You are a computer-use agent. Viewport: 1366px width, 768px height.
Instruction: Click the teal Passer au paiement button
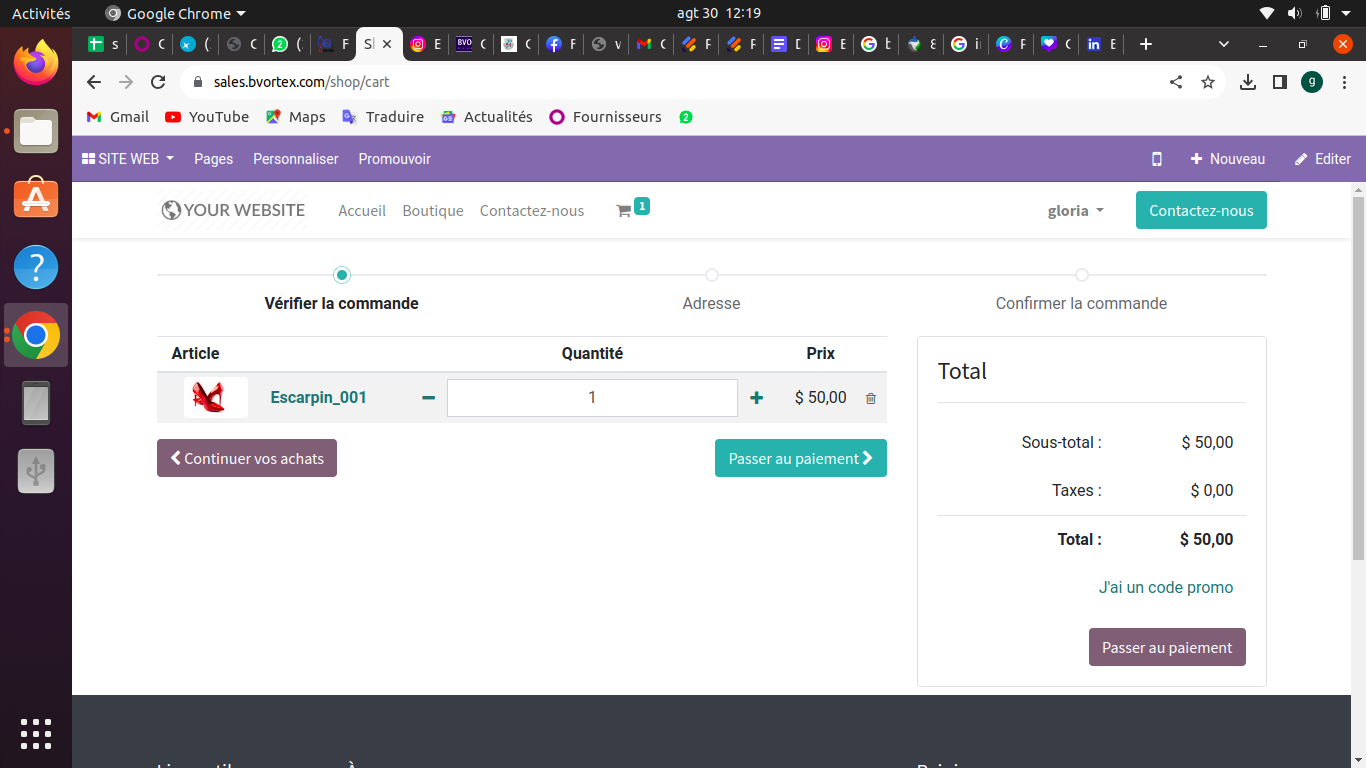800,458
